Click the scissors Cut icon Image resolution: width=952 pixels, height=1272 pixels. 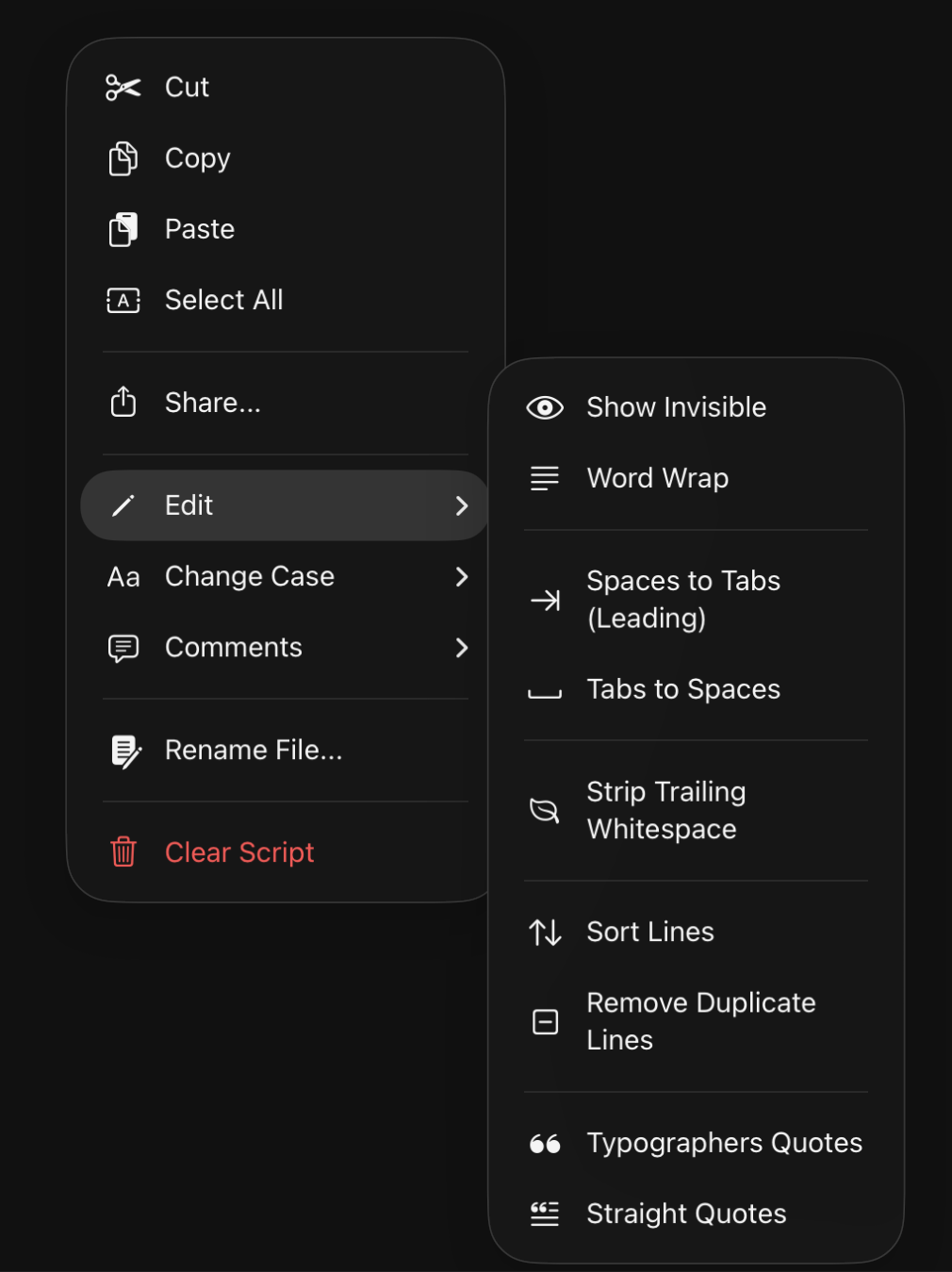point(123,88)
